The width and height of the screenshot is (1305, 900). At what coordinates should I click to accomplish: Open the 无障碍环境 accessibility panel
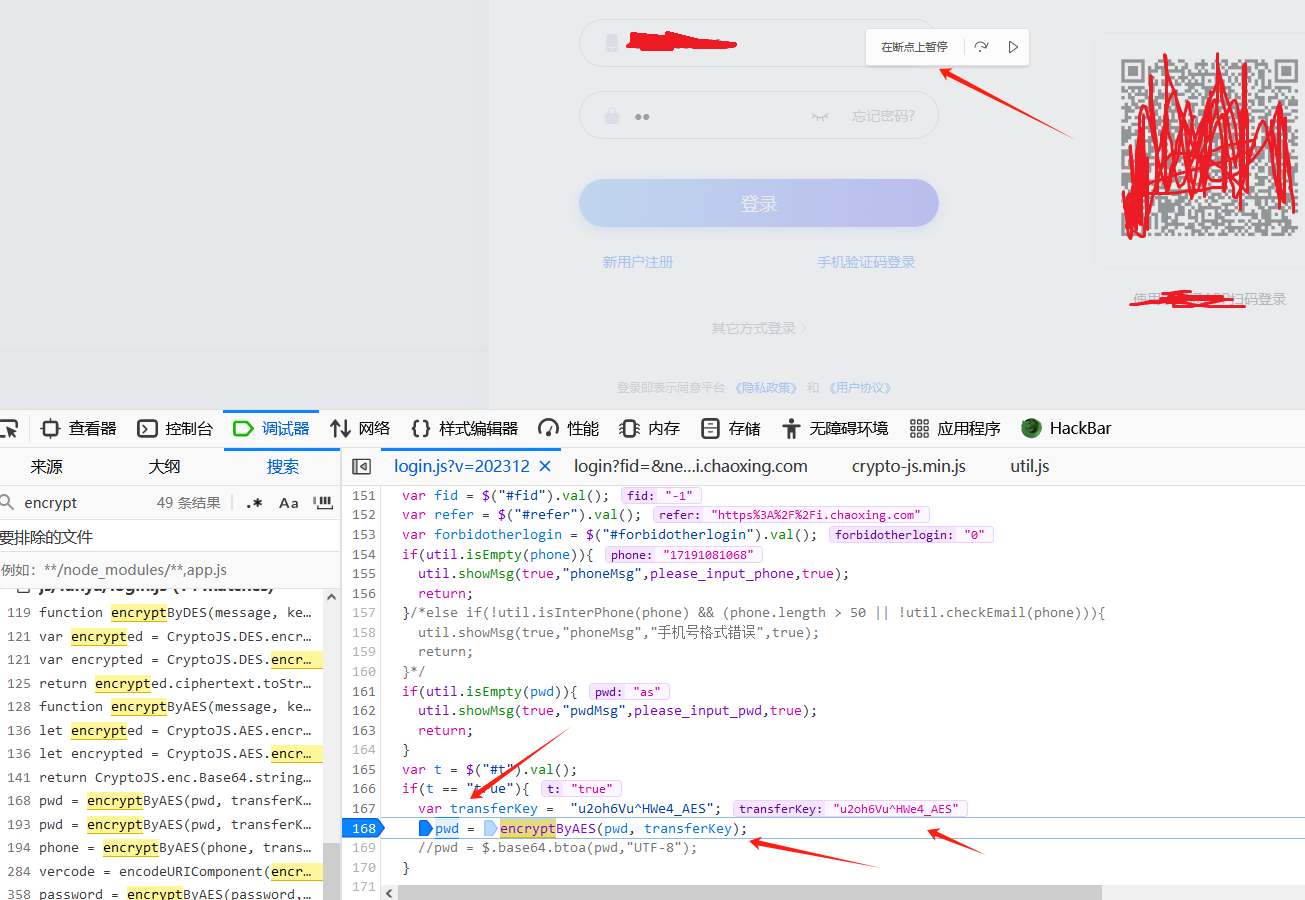click(835, 429)
